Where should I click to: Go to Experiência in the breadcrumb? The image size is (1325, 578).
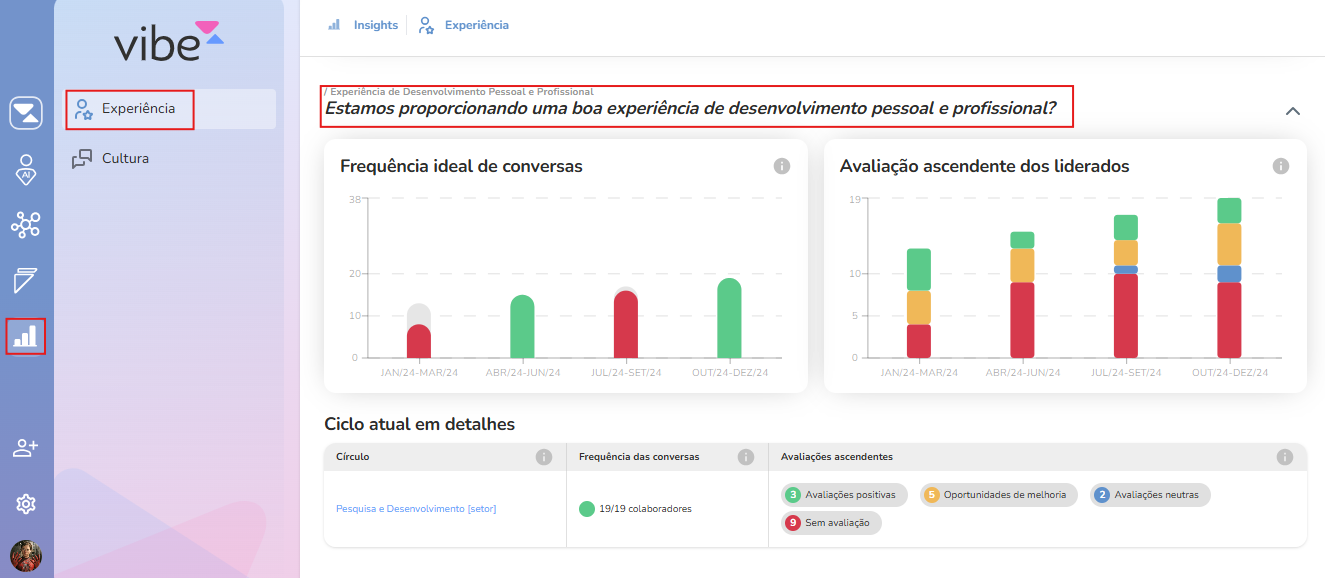464,25
